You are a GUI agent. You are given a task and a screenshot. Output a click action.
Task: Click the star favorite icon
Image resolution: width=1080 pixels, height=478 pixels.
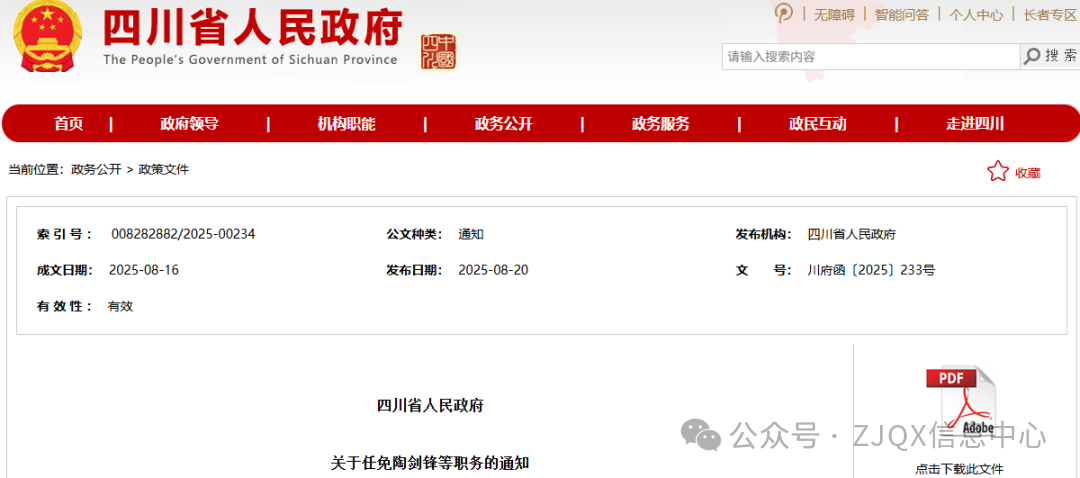(x=997, y=171)
